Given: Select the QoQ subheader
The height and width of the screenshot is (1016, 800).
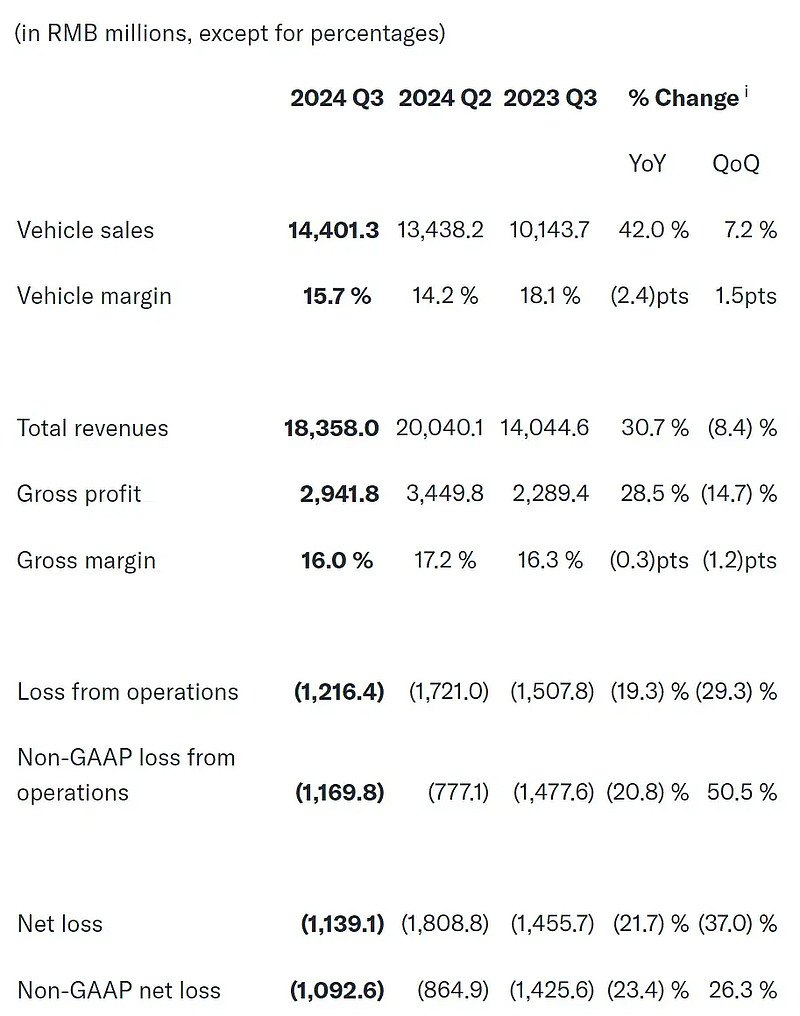Looking at the screenshot, I should (x=736, y=164).
